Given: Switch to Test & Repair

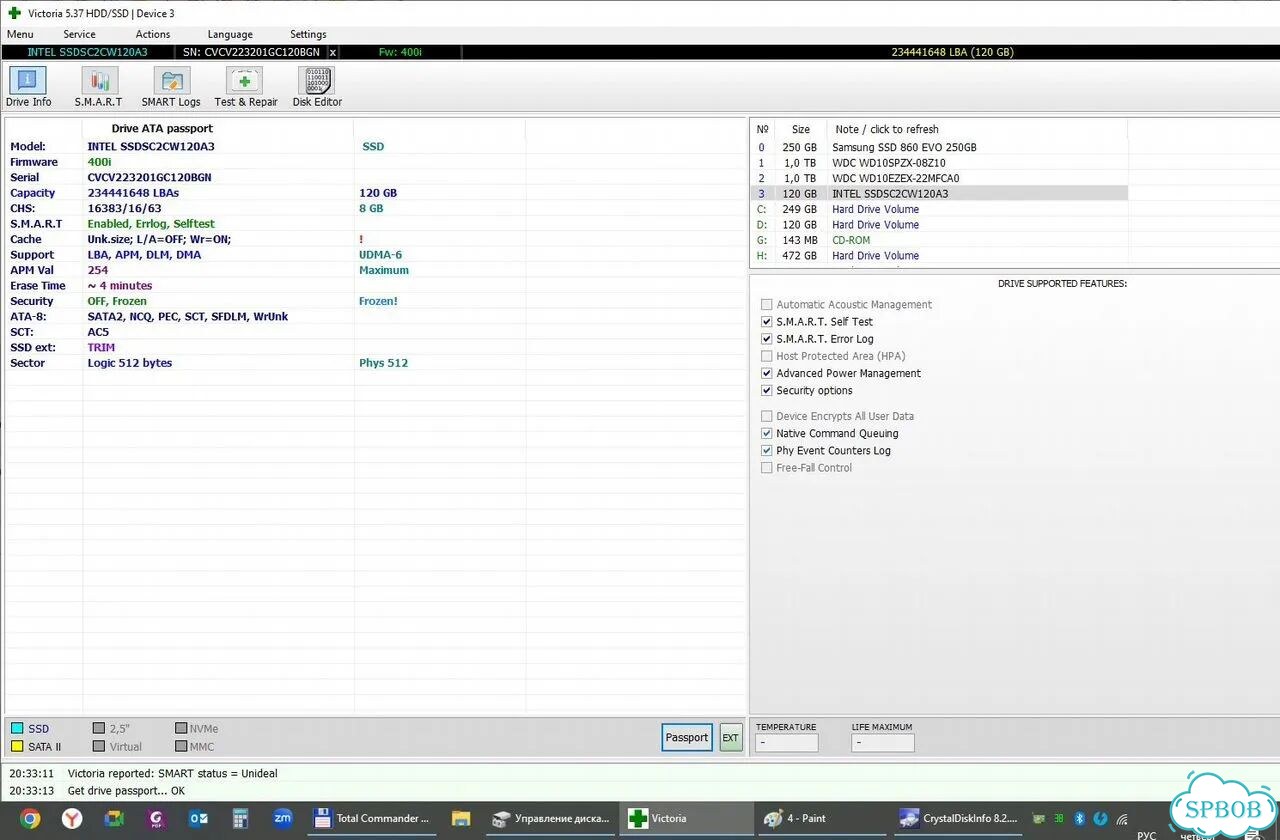Looking at the screenshot, I should pyautogui.click(x=245, y=87).
